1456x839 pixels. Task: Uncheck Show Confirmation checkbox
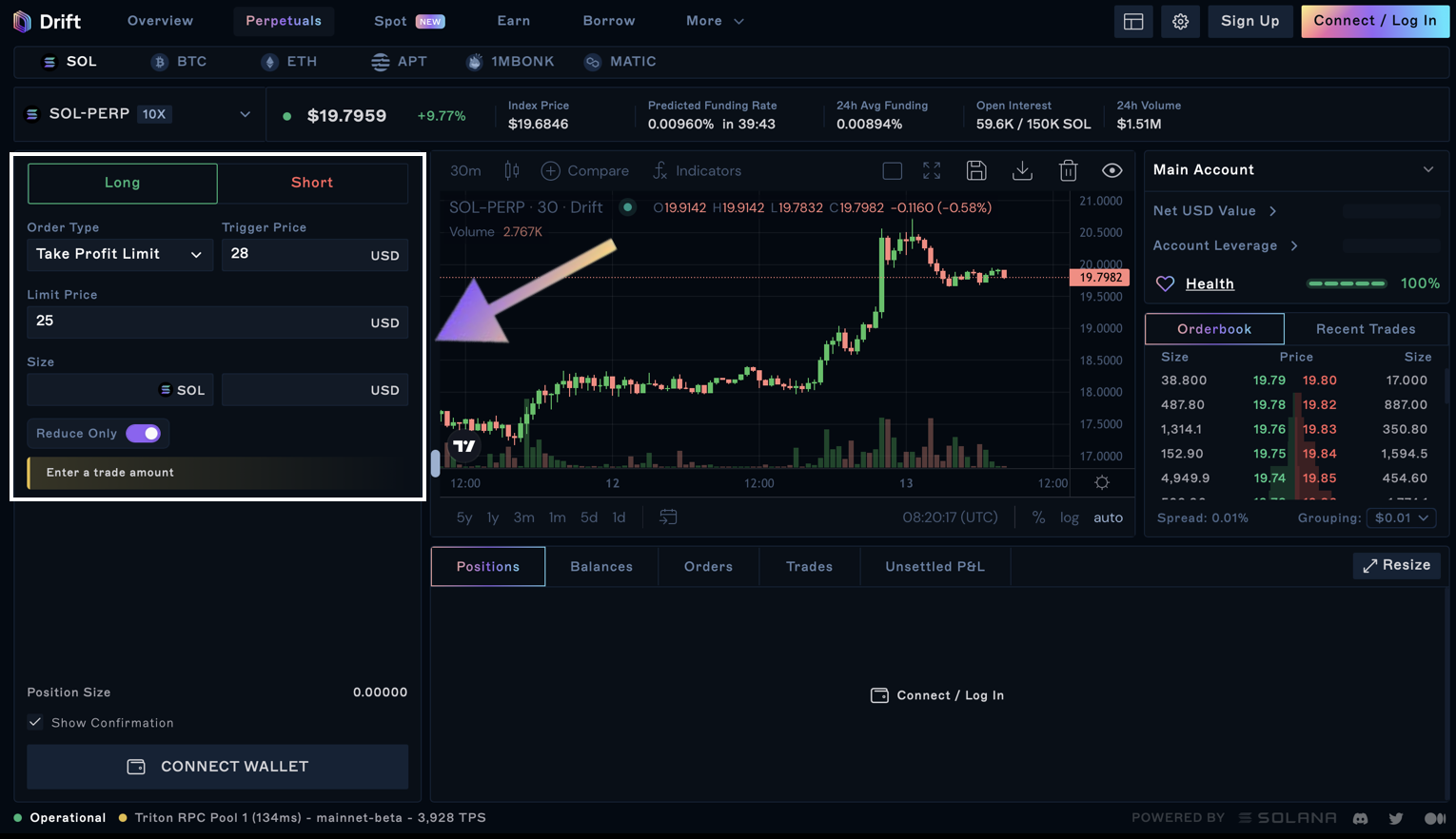tap(35, 723)
